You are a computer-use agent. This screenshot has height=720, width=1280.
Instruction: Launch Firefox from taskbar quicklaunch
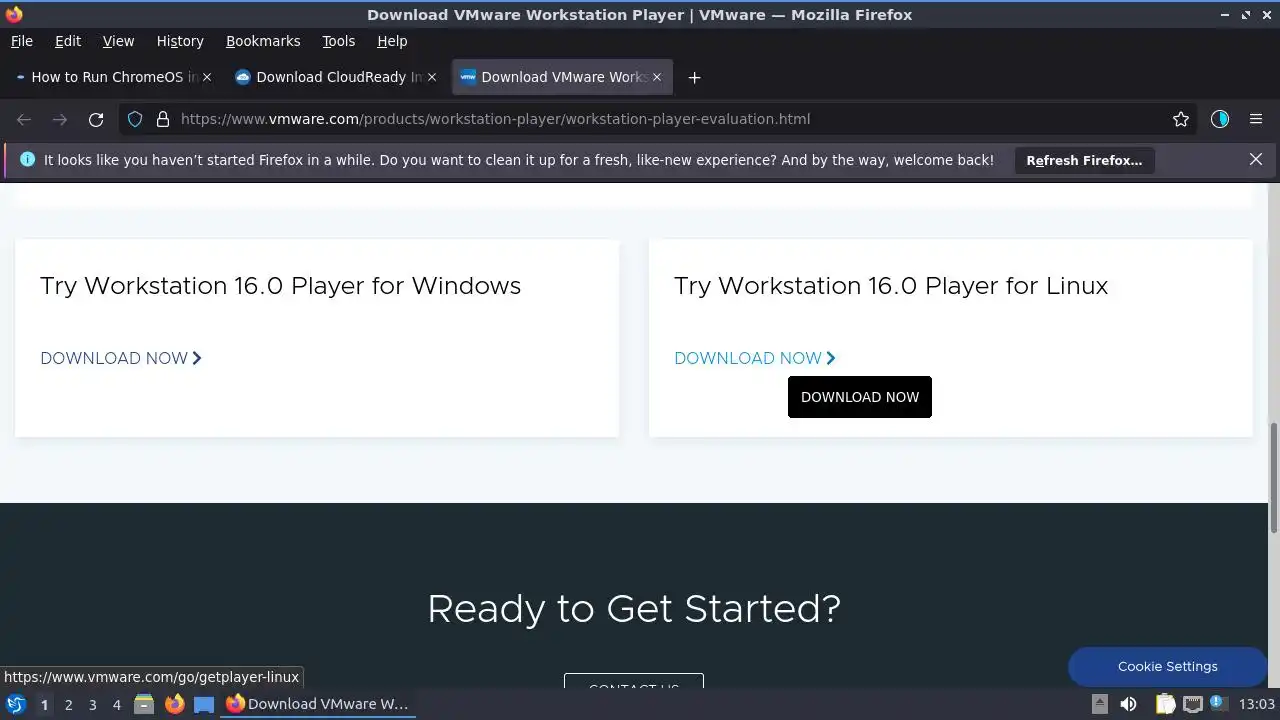tap(174, 704)
